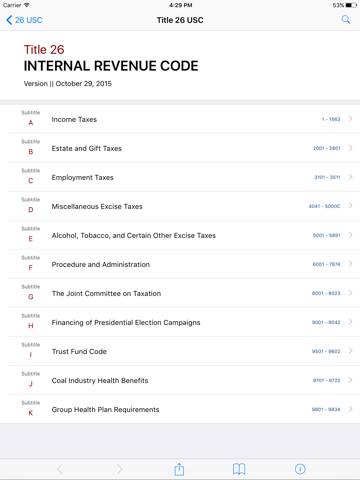The width and height of the screenshot is (360, 480).
Task: Expand chevron on Procedure and Administration row
Action: (x=351, y=264)
